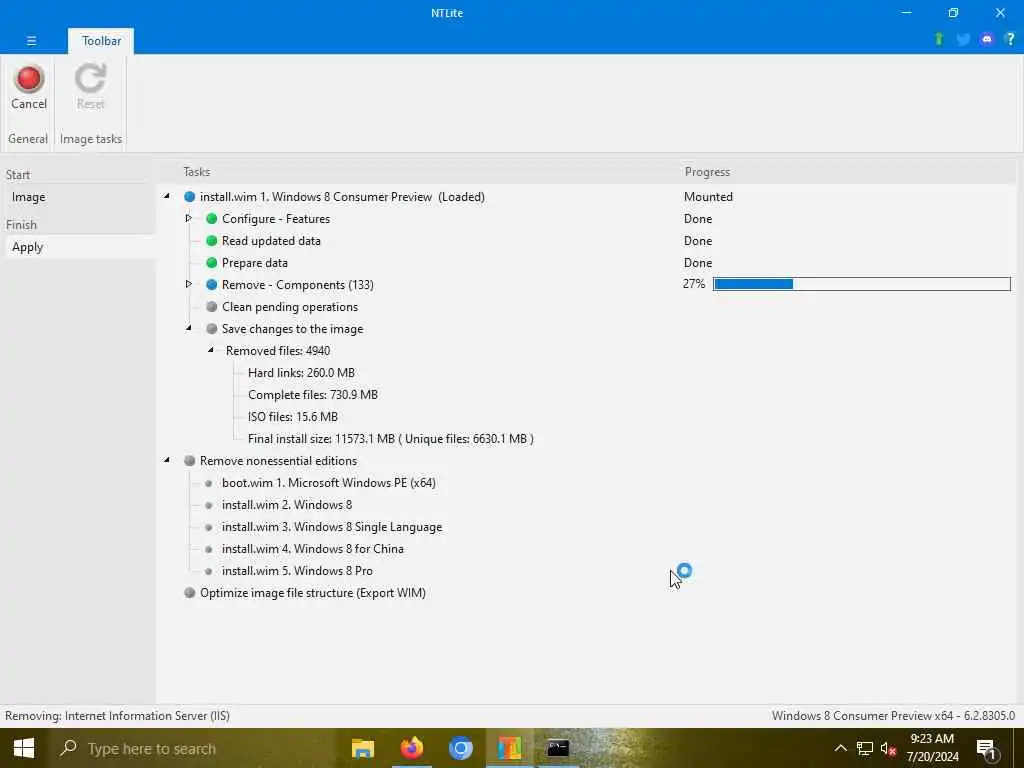Click the Reset arrow icon
This screenshot has width=1024, height=768.
90,79
